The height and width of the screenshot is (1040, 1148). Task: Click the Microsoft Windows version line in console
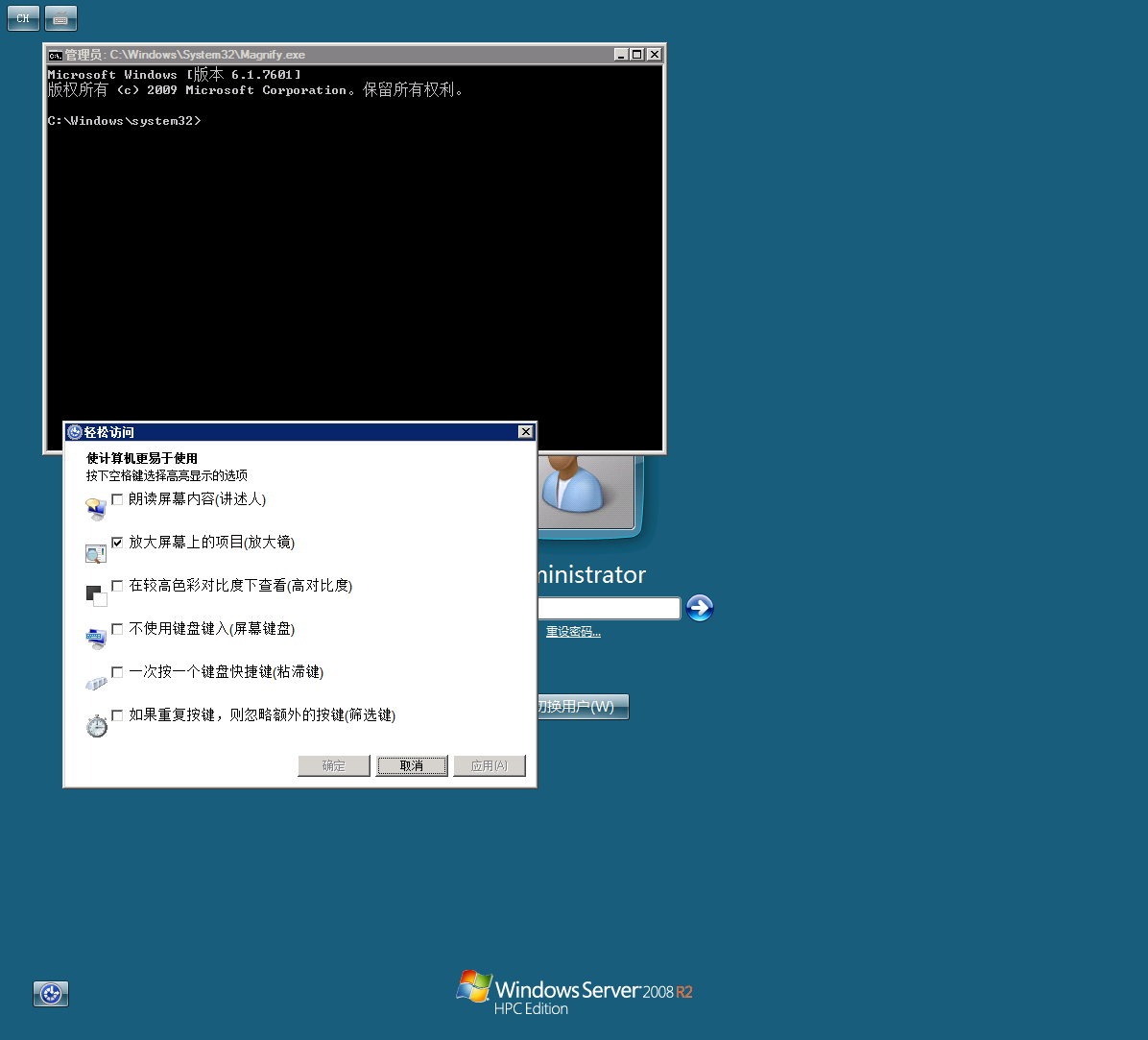(175, 75)
